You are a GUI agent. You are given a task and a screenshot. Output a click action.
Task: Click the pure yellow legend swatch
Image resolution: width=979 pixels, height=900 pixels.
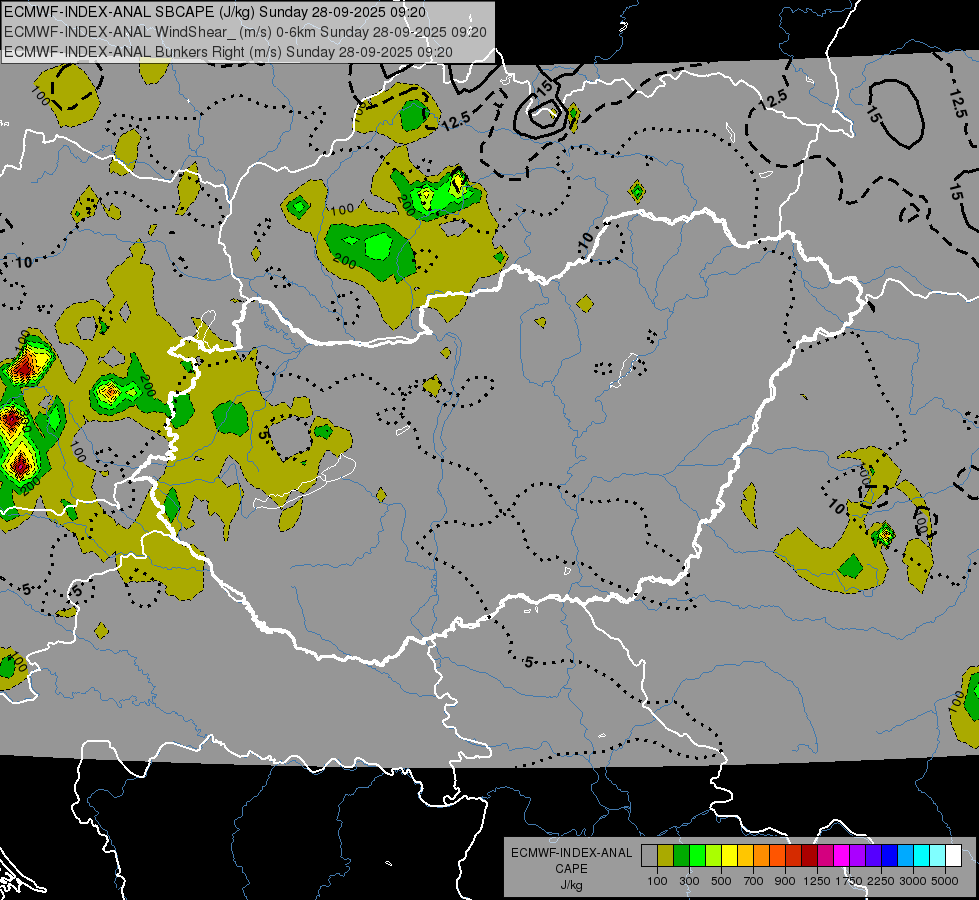(729, 856)
